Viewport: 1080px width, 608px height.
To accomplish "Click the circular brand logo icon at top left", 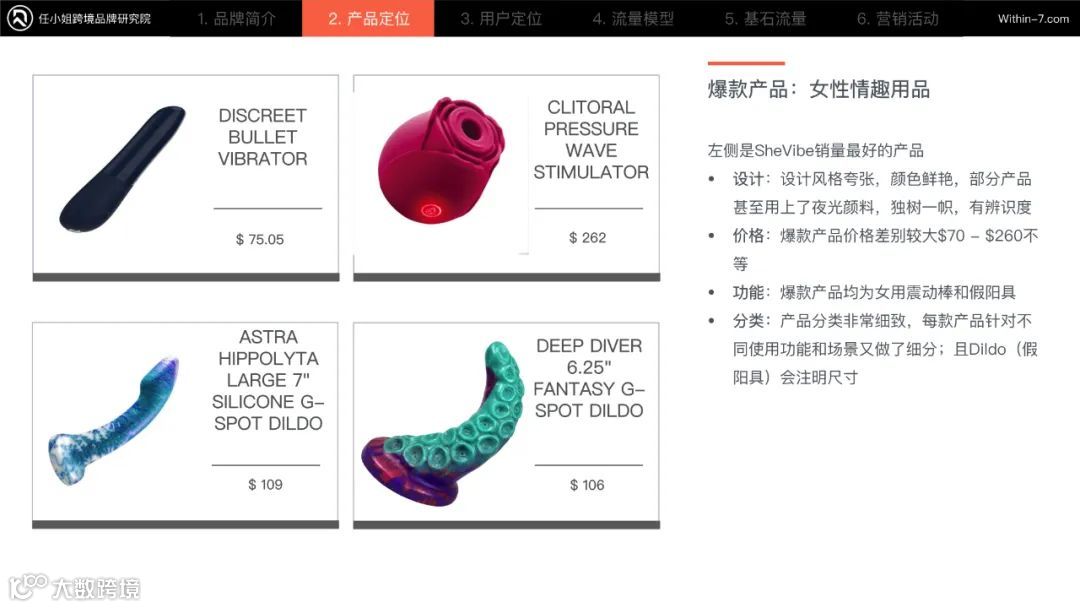I will (20, 18).
